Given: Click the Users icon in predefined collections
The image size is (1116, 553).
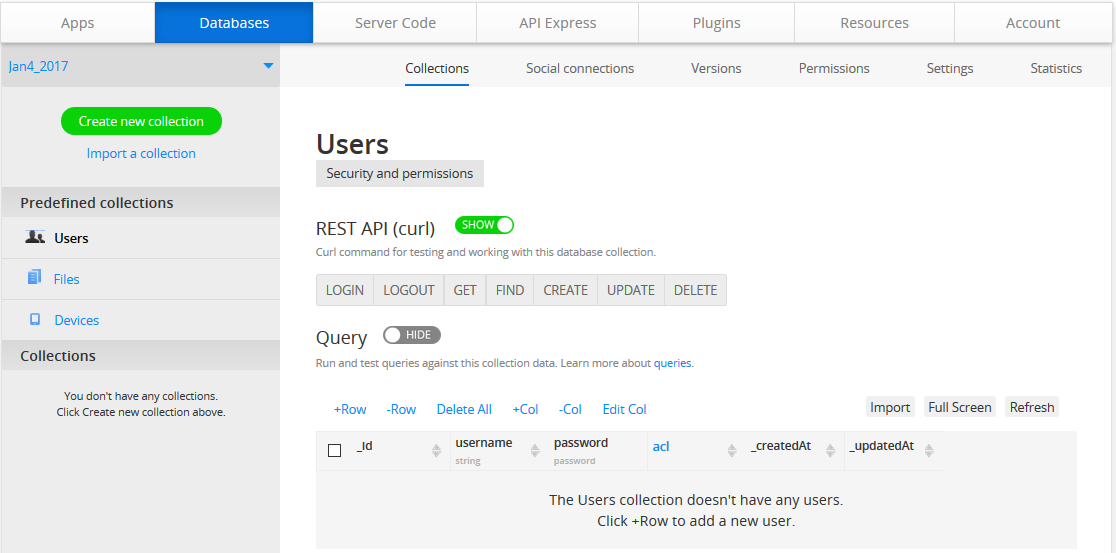Looking at the screenshot, I should point(35,237).
